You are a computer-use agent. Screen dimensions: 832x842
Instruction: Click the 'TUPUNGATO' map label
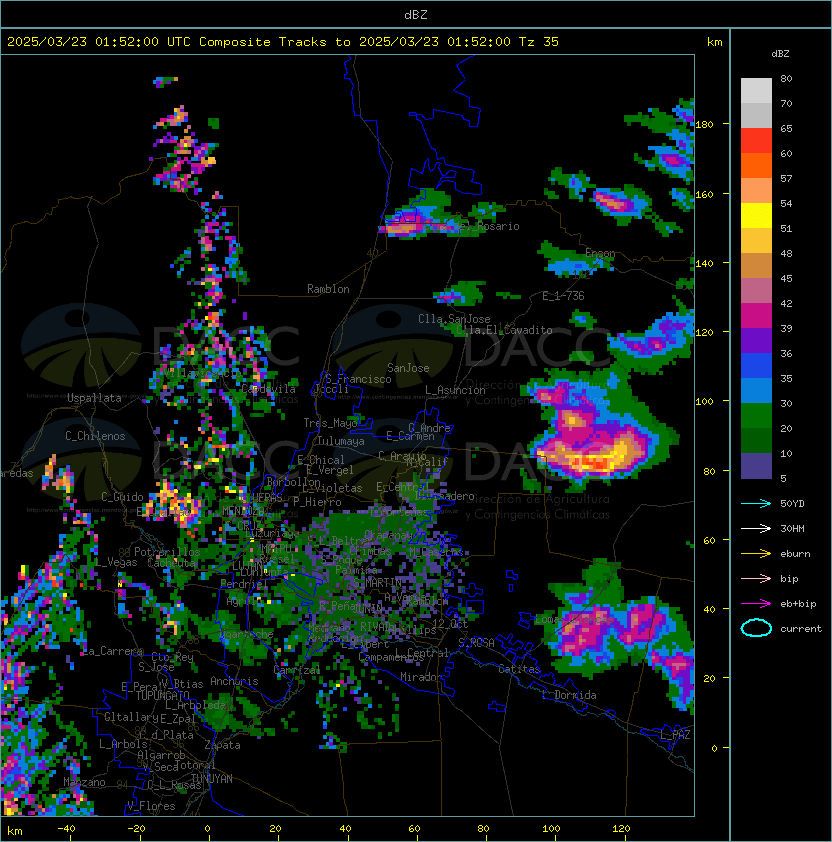[163, 695]
